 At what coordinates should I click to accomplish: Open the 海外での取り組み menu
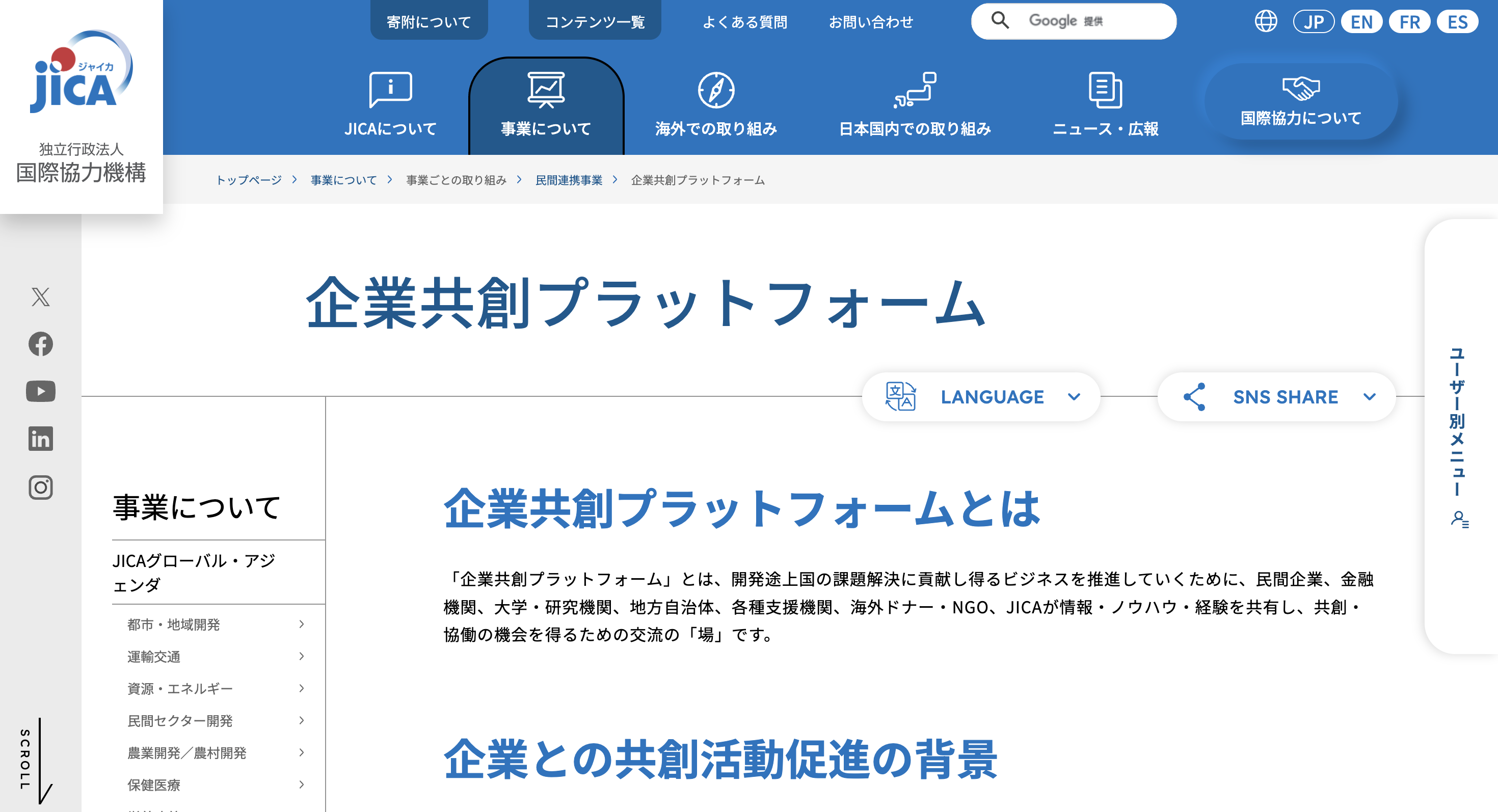coord(716,104)
